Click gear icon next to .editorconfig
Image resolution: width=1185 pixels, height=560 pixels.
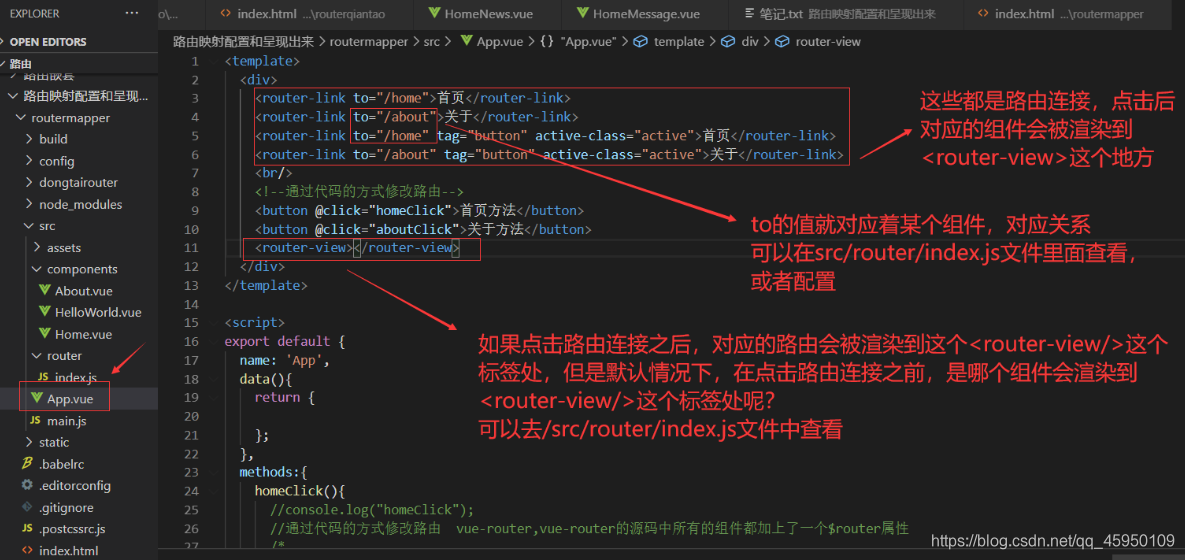28,485
